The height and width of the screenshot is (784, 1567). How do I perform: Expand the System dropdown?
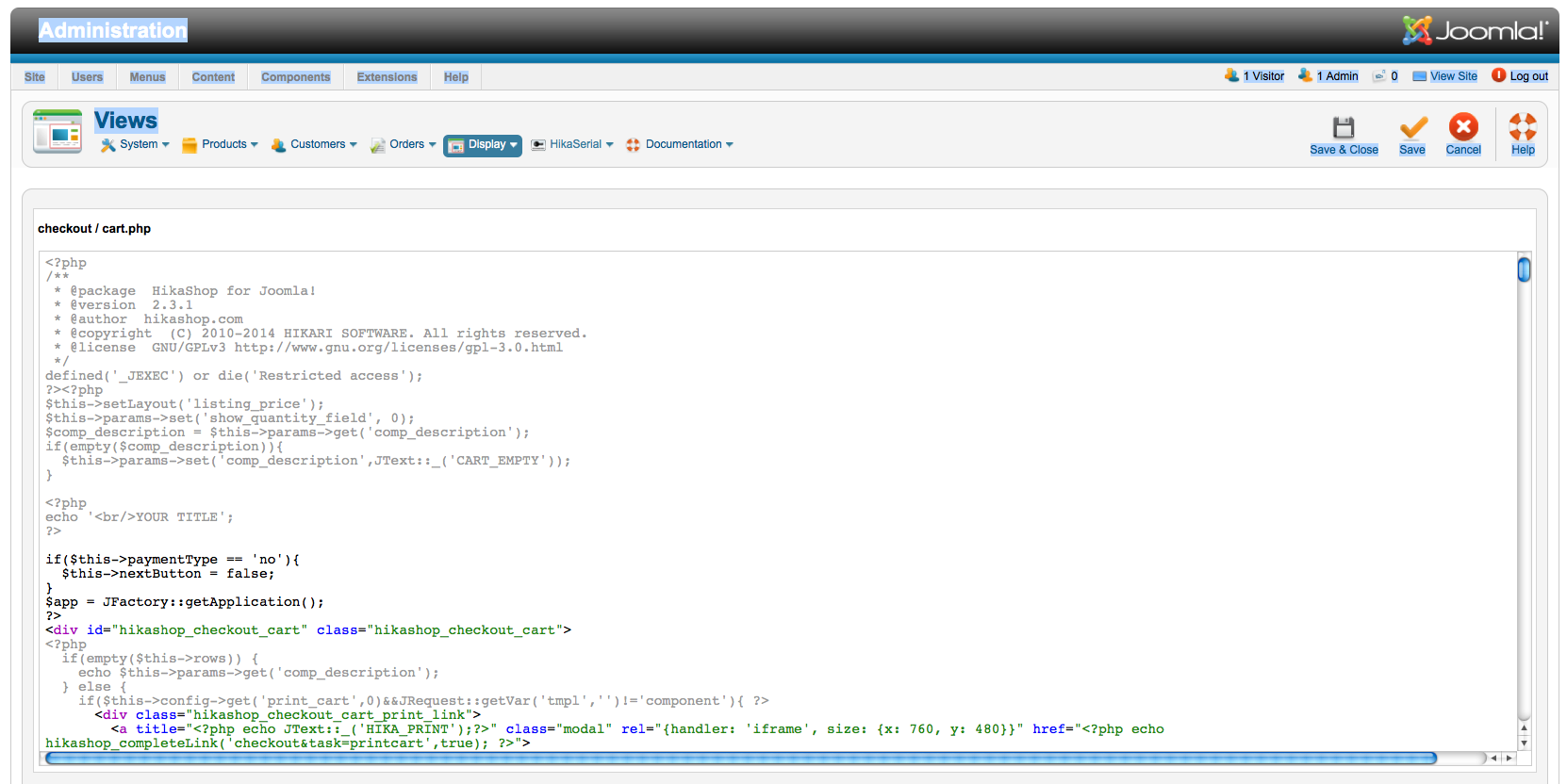[135, 144]
